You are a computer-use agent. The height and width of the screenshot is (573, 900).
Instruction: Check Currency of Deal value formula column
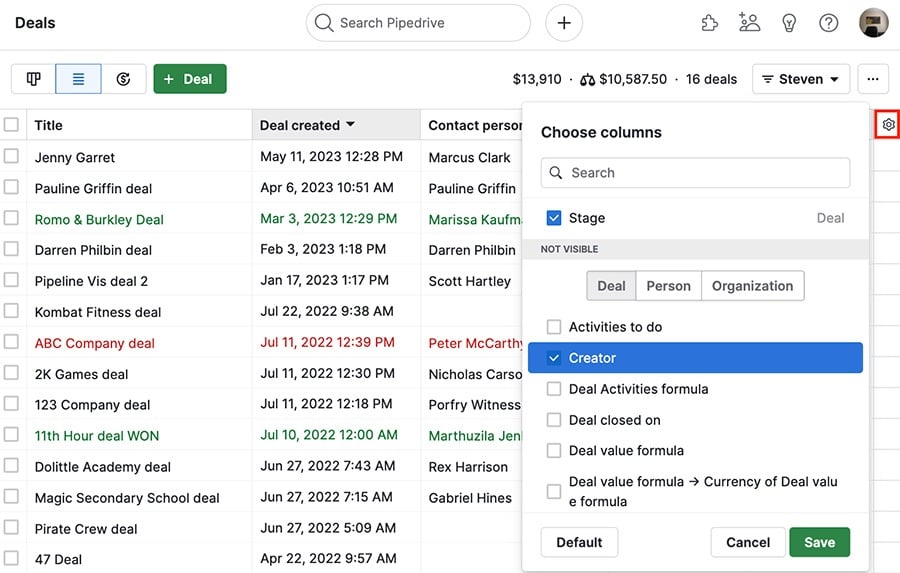554,491
